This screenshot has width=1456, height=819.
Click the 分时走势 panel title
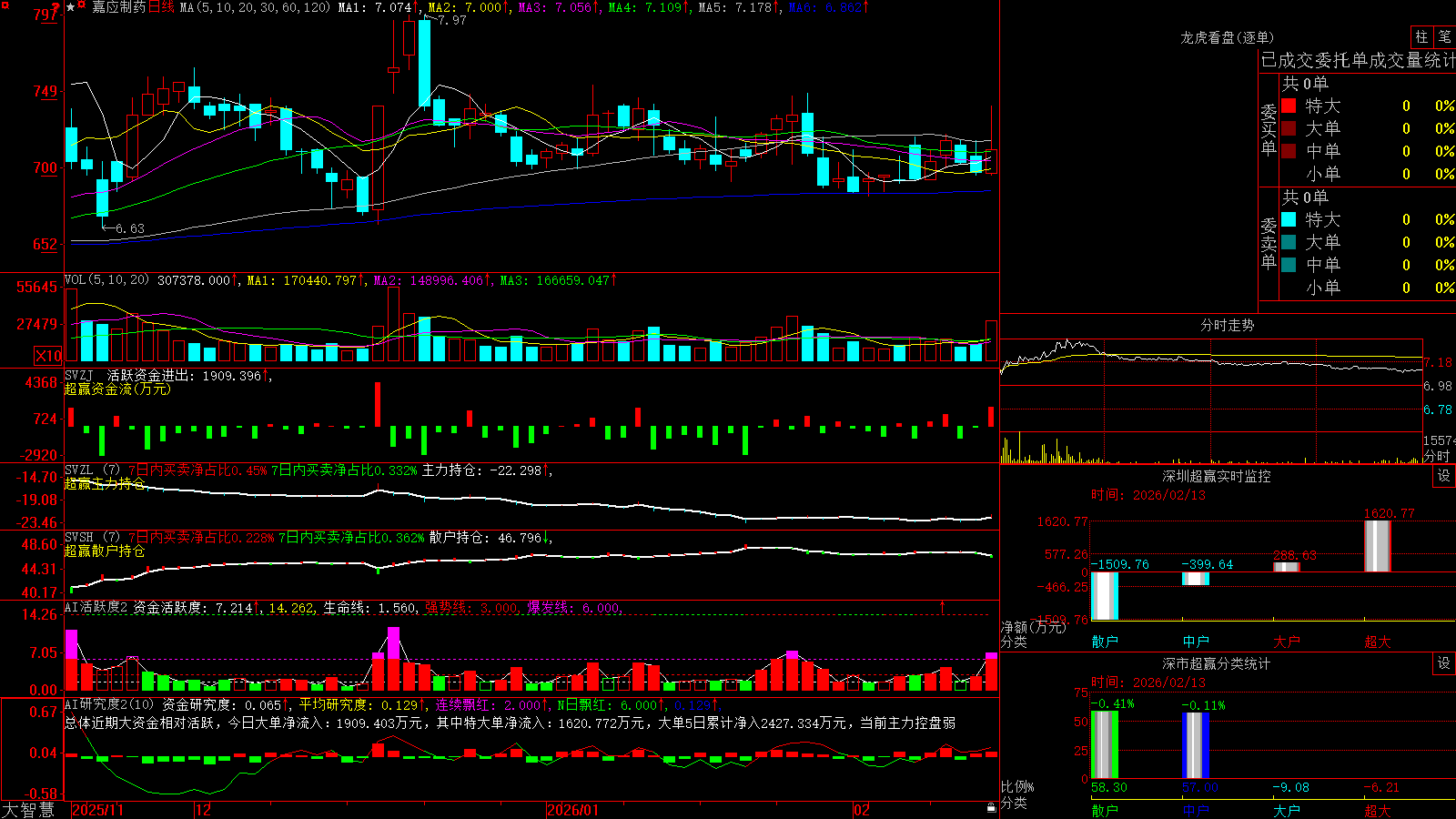click(x=1227, y=325)
